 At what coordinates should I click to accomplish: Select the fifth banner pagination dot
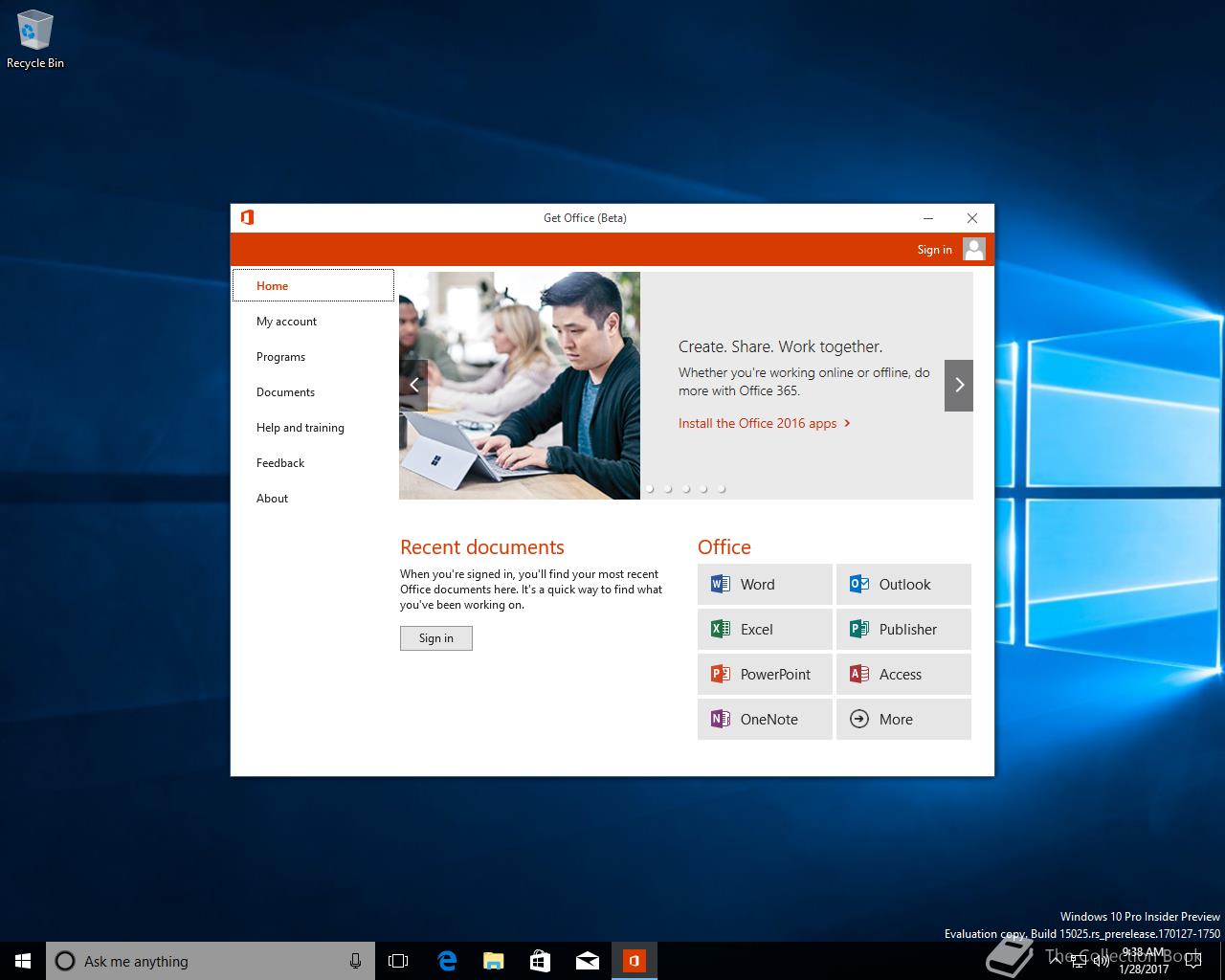722,489
